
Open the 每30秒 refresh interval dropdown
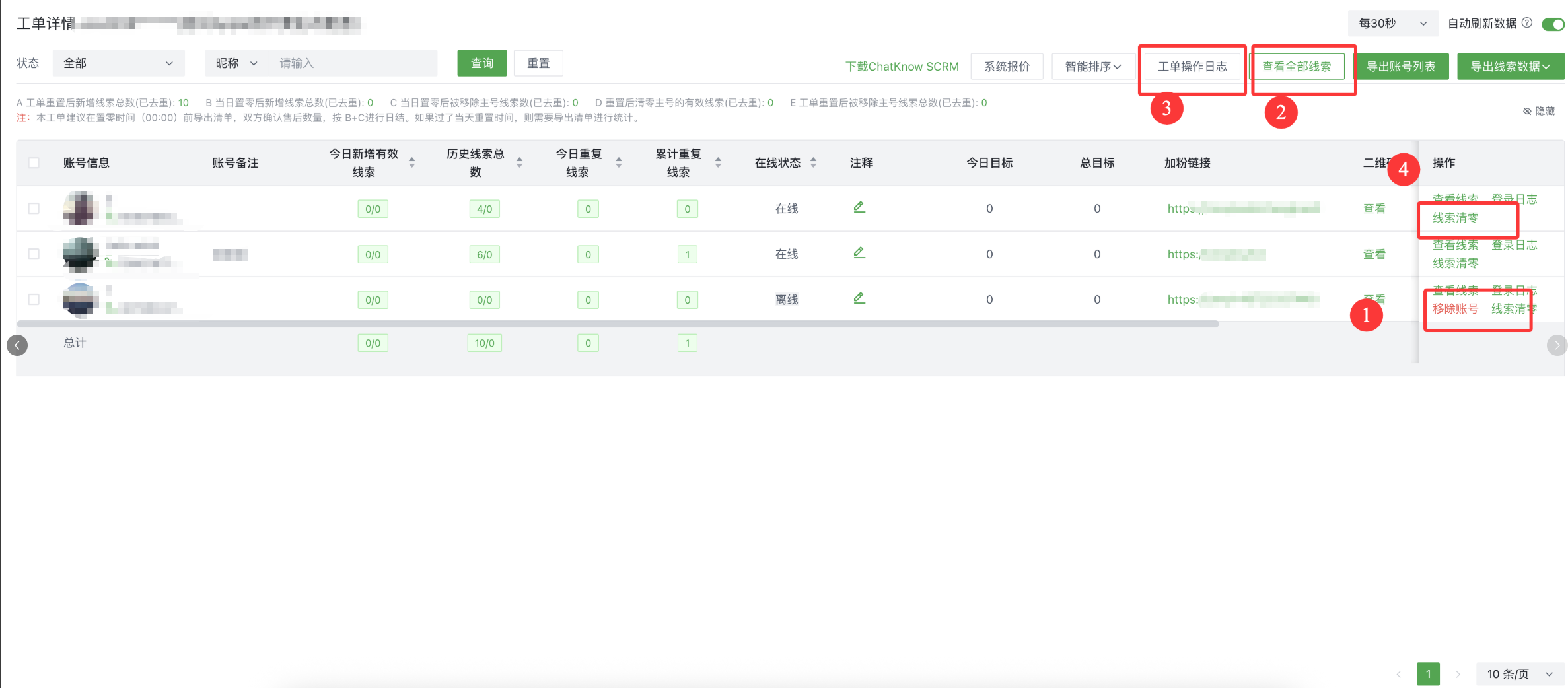[1392, 24]
